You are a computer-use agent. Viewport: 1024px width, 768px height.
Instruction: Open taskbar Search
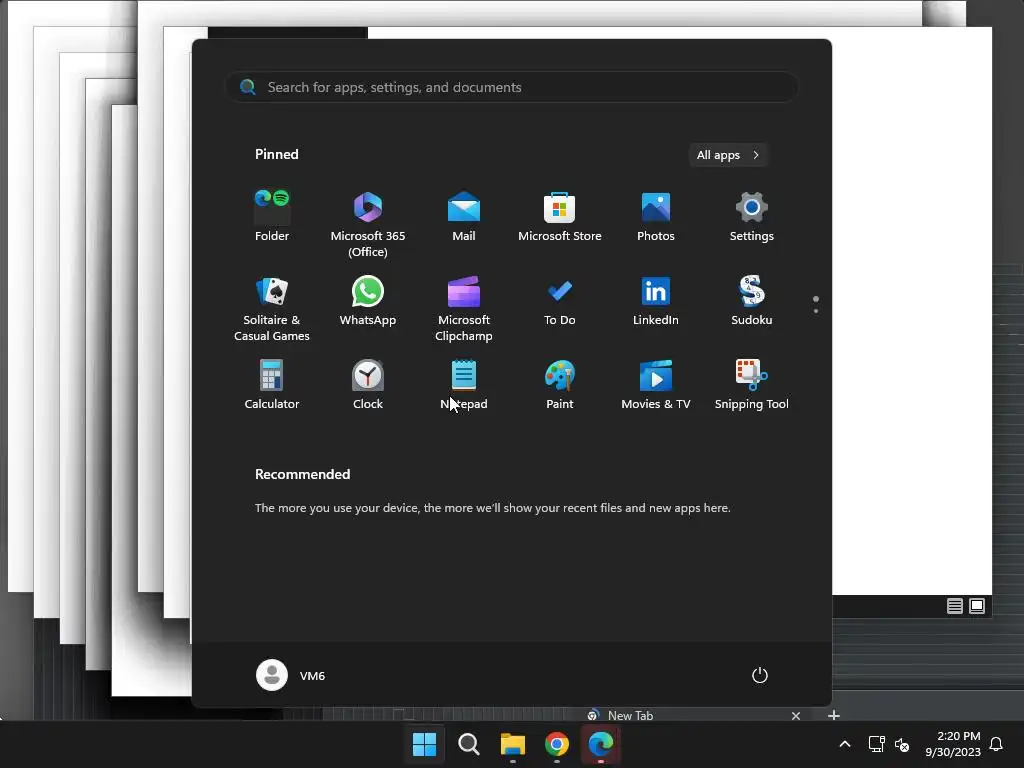[468, 744]
